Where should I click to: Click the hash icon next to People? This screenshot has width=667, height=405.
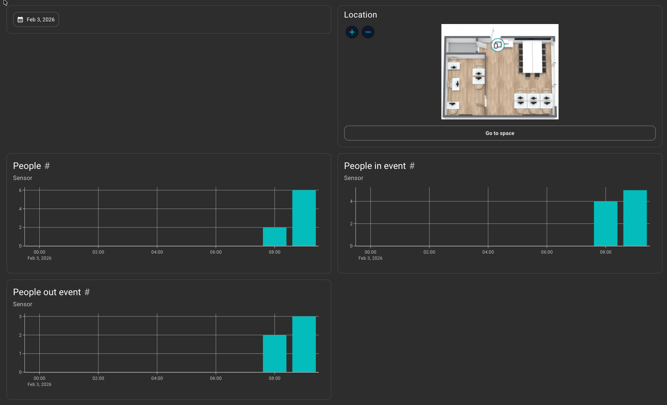(x=47, y=166)
